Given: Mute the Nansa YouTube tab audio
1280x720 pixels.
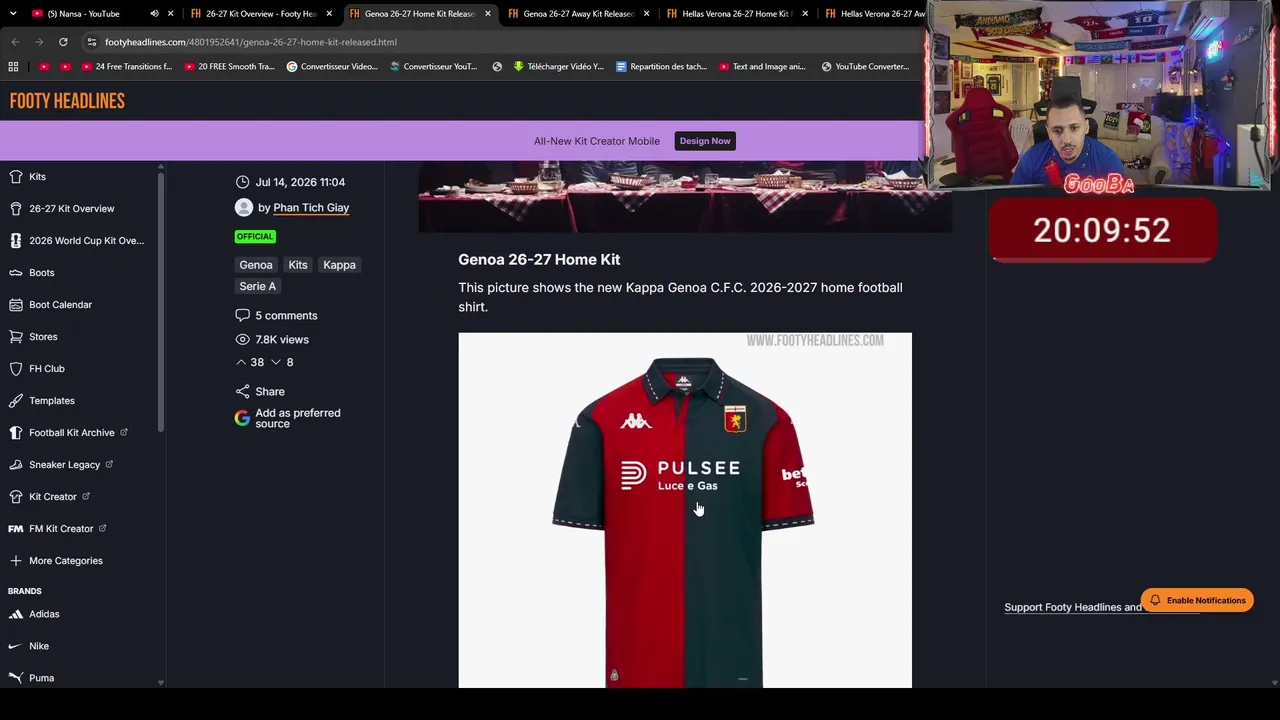Looking at the screenshot, I should coord(154,14).
